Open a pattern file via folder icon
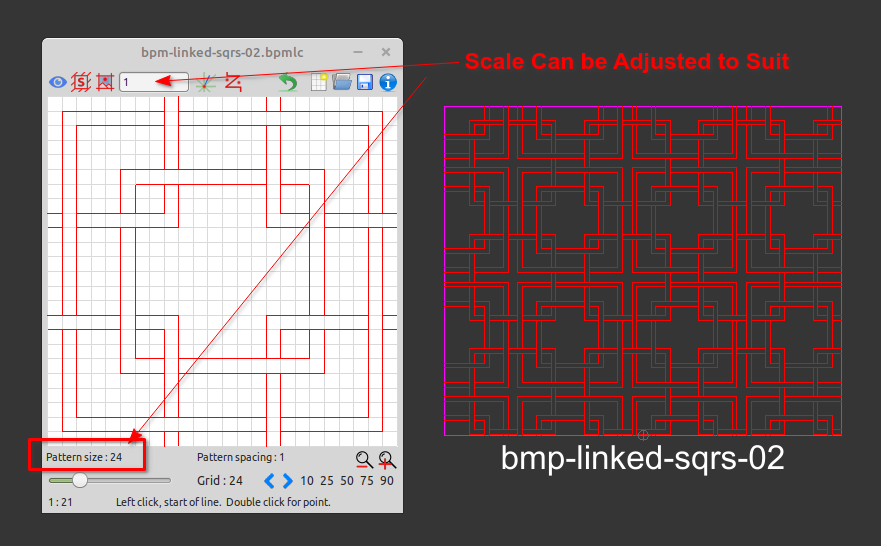 (x=342, y=82)
